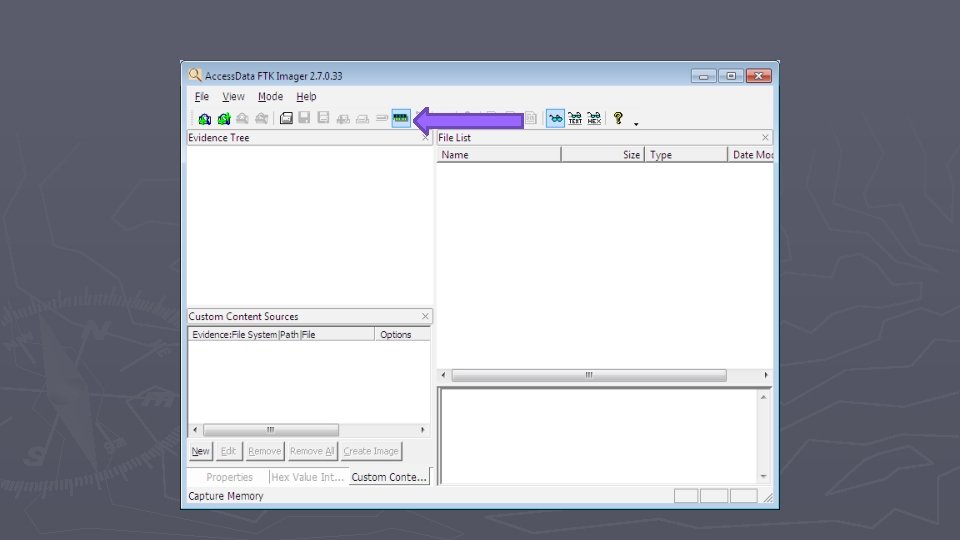Click the New button
Image resolution: width=960 pixels, height=540 pixels.
pos(200,451)
